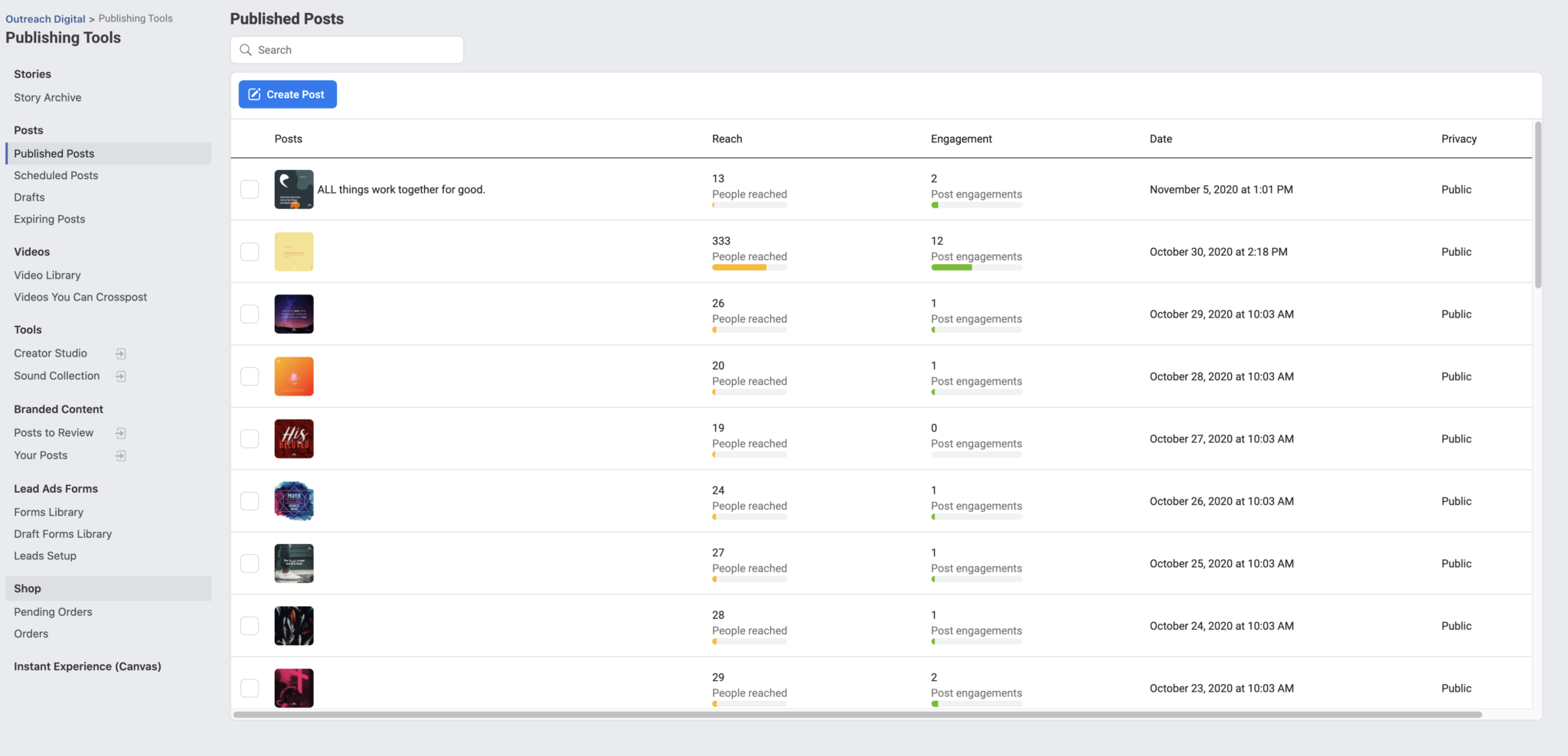
Task: Tick the checkbox for the 333-reach post
Action: [250, 252]
